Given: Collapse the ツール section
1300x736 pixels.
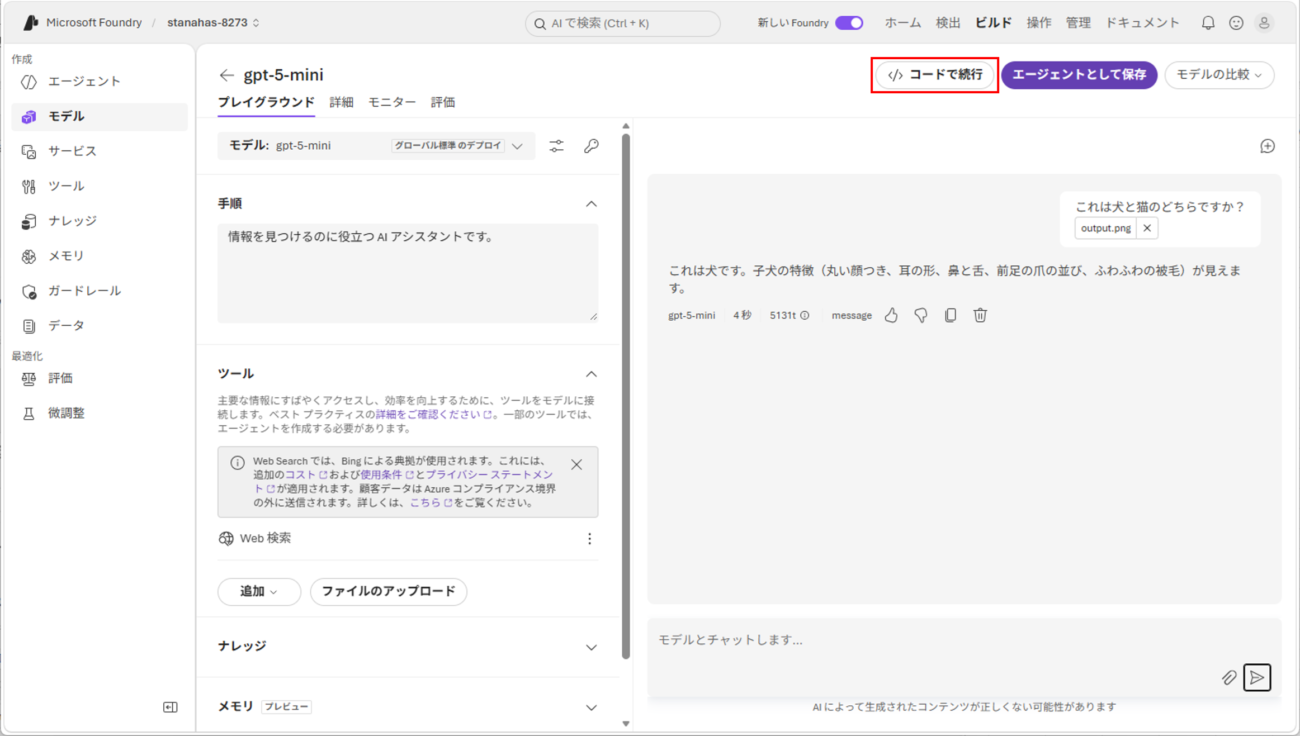Looking at the screenshot, I should pos(591,374).
